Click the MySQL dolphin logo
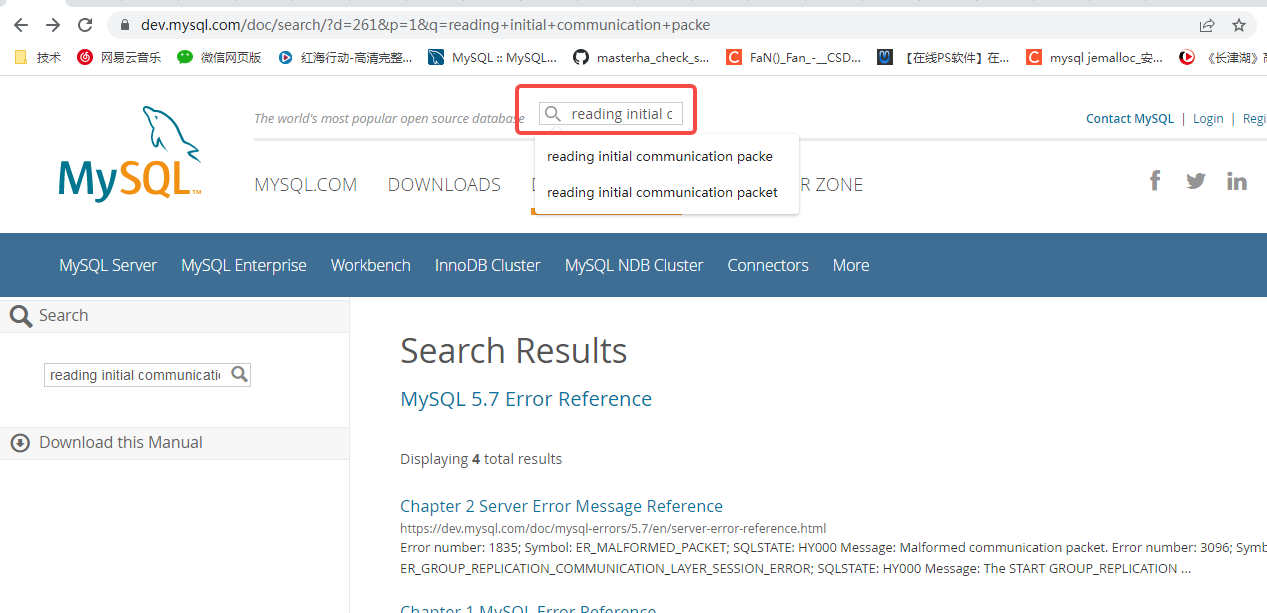Image resolution: width=1267 pixels, height=613 pixels. click(x=129, y=153)
